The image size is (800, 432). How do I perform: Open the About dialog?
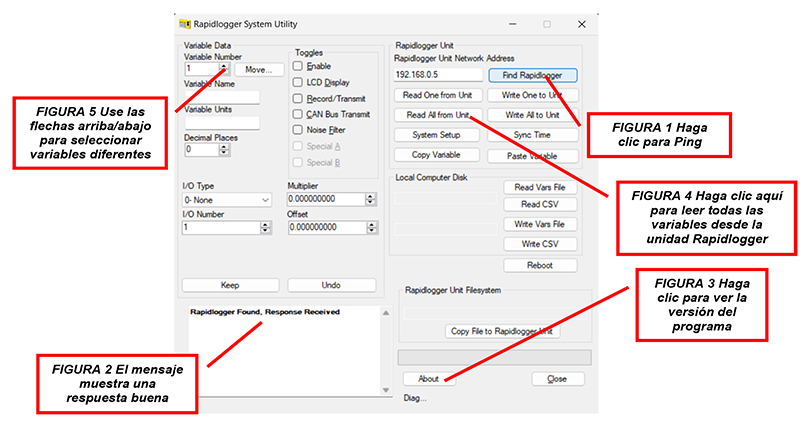pos(429,378)
